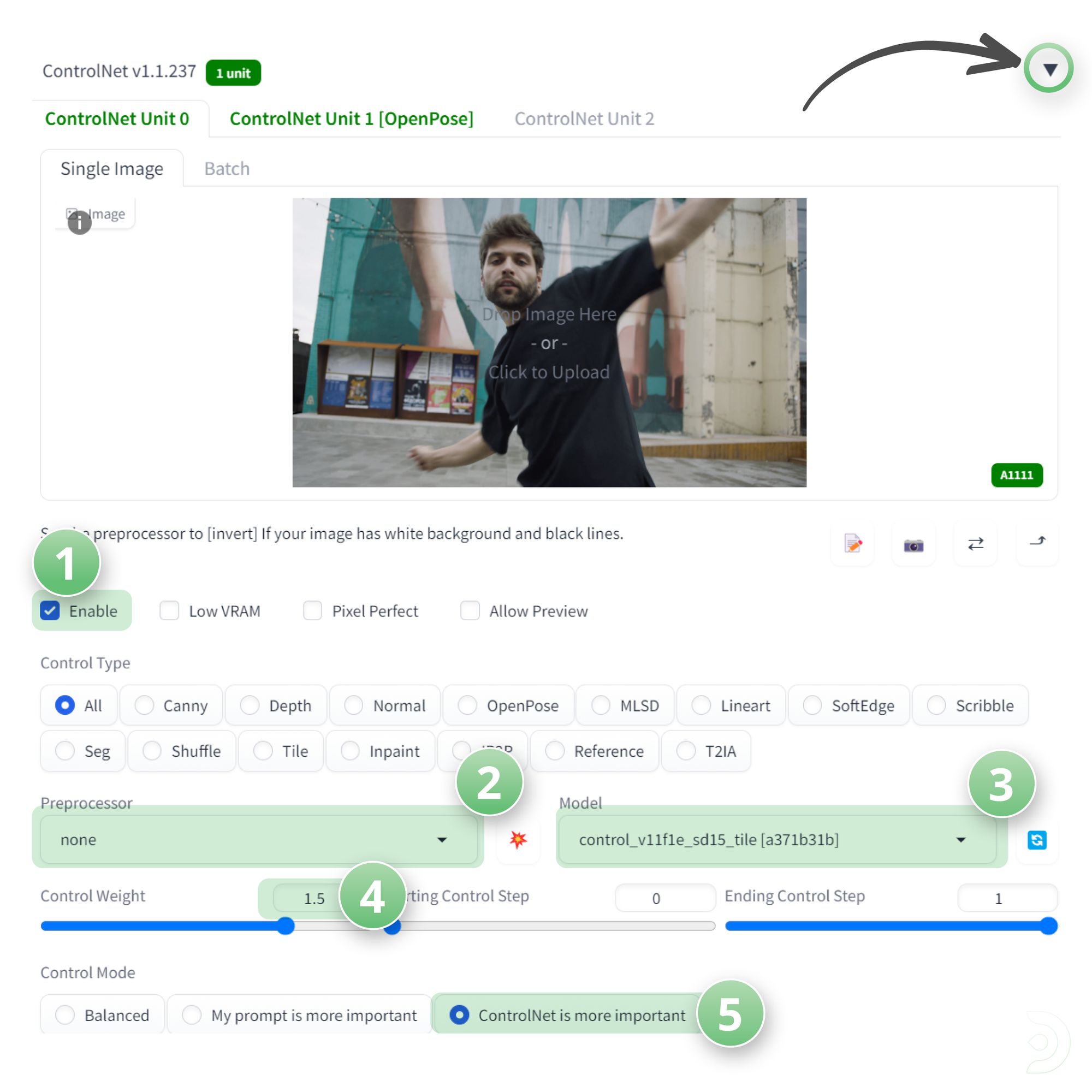This screenshot has height=1092, width=1092.
Task: Click the mirror webcam swap arrows icon
Action: click(976, 544)
